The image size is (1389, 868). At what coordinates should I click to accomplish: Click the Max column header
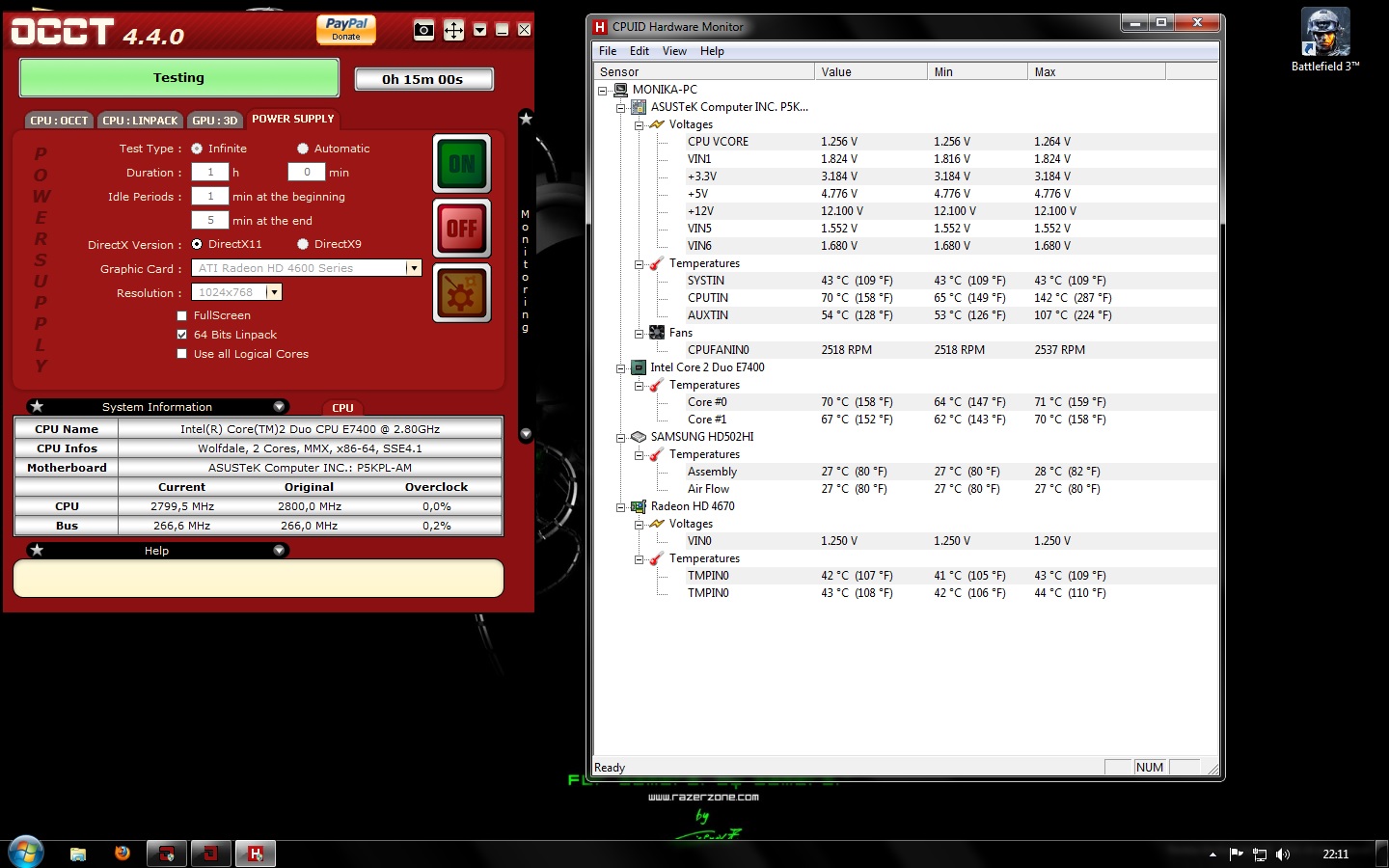pyautogui.click(x=1097, y=71)
